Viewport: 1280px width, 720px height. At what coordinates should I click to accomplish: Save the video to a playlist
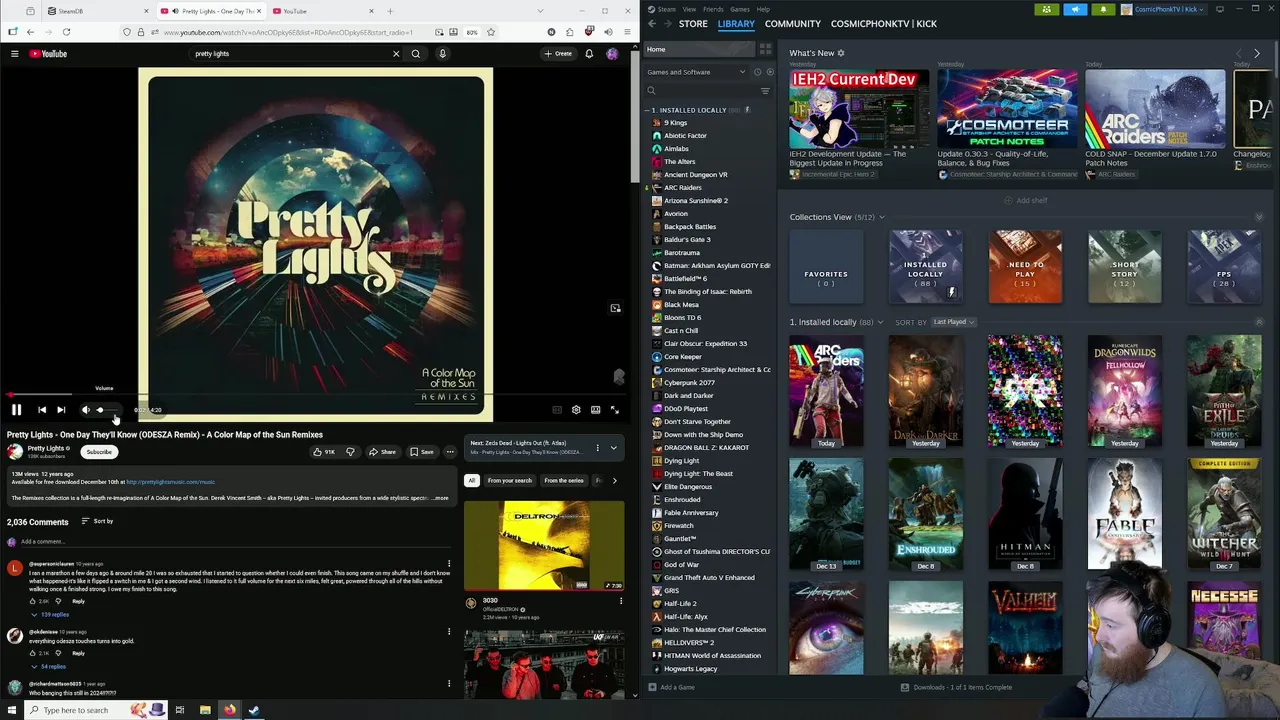click(422, 452)
